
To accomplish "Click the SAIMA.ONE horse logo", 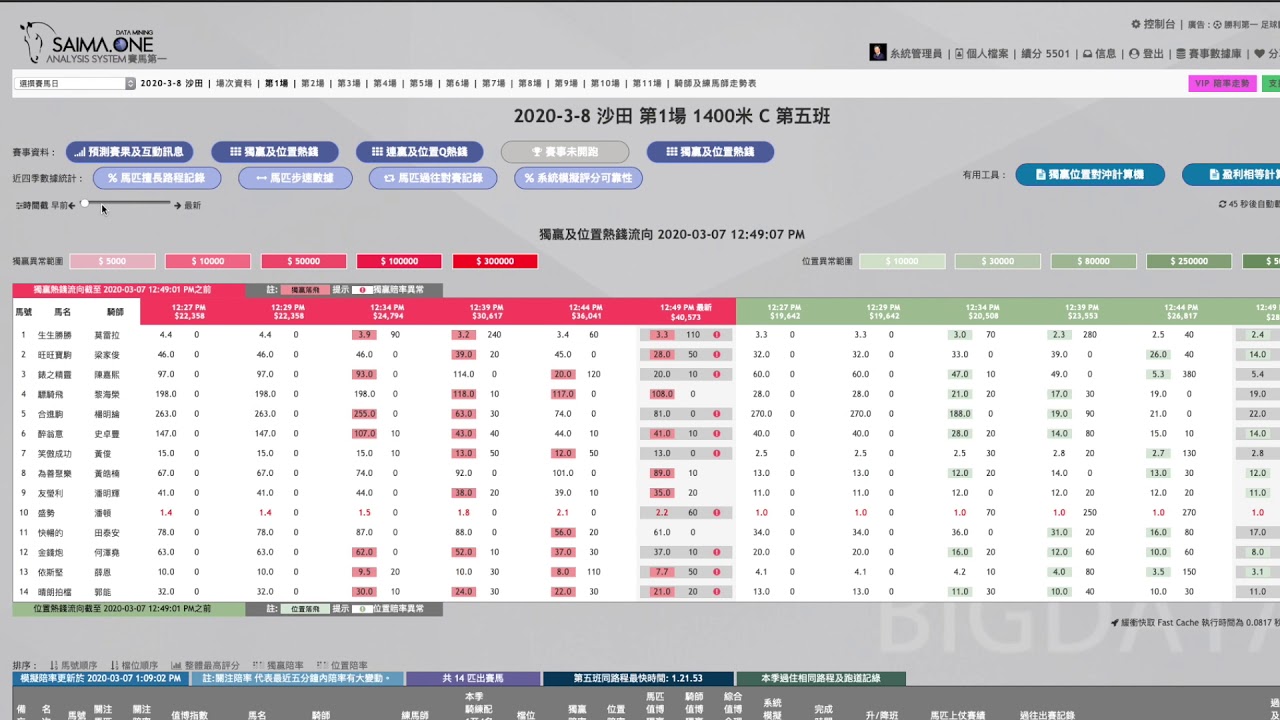I will pos(93,43).
